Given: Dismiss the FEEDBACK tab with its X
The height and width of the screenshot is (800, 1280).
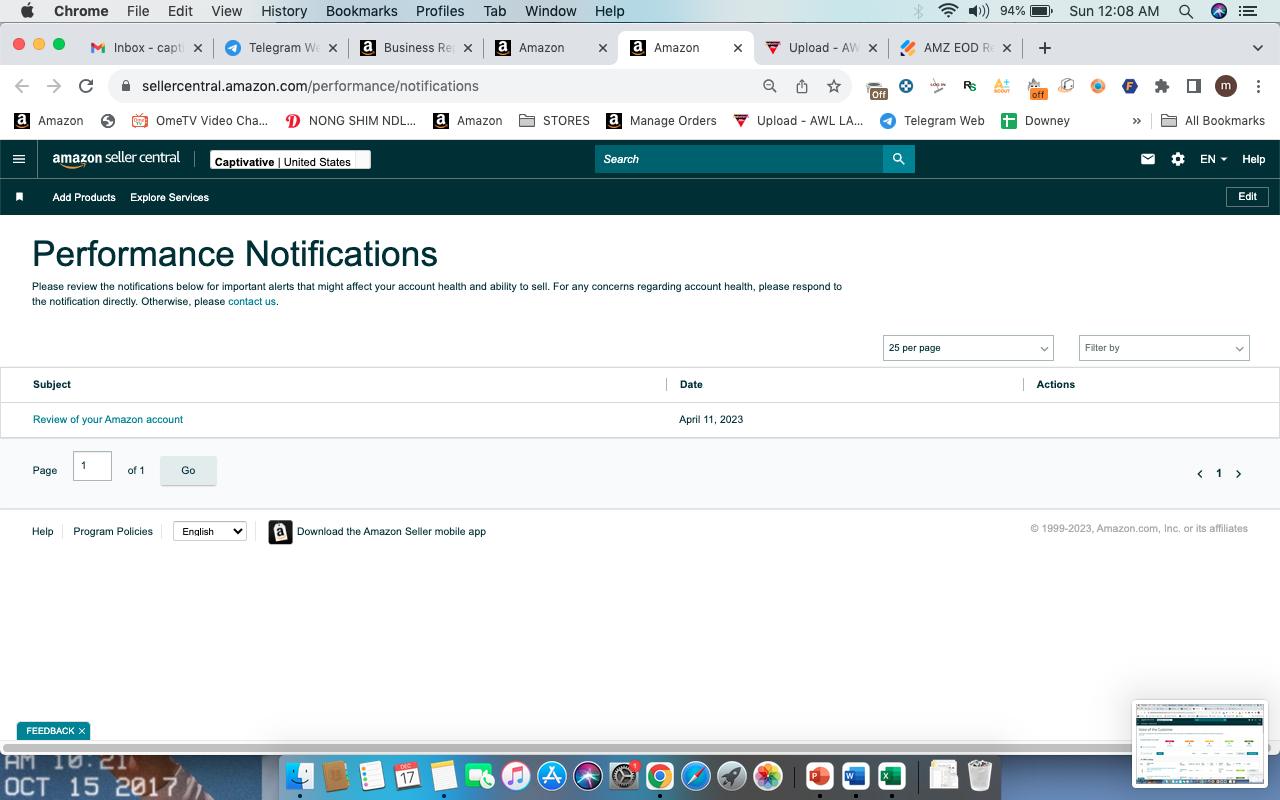Looking at the screenshot, I should click(82, 731).
